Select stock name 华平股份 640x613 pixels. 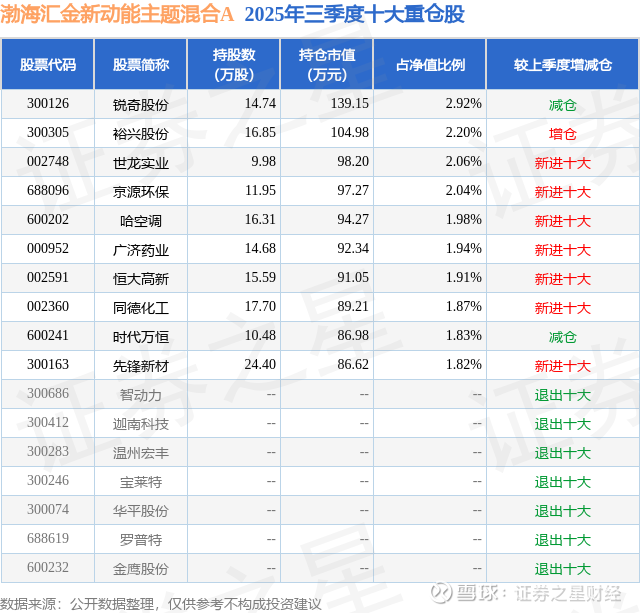tap(141, 511)
